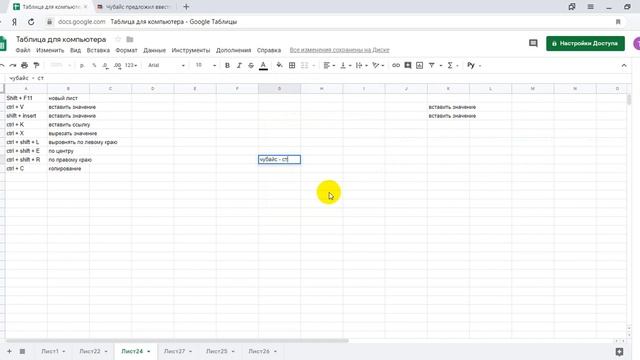Open the borders tool
This screenshot has width=640, height=360.
292,65
